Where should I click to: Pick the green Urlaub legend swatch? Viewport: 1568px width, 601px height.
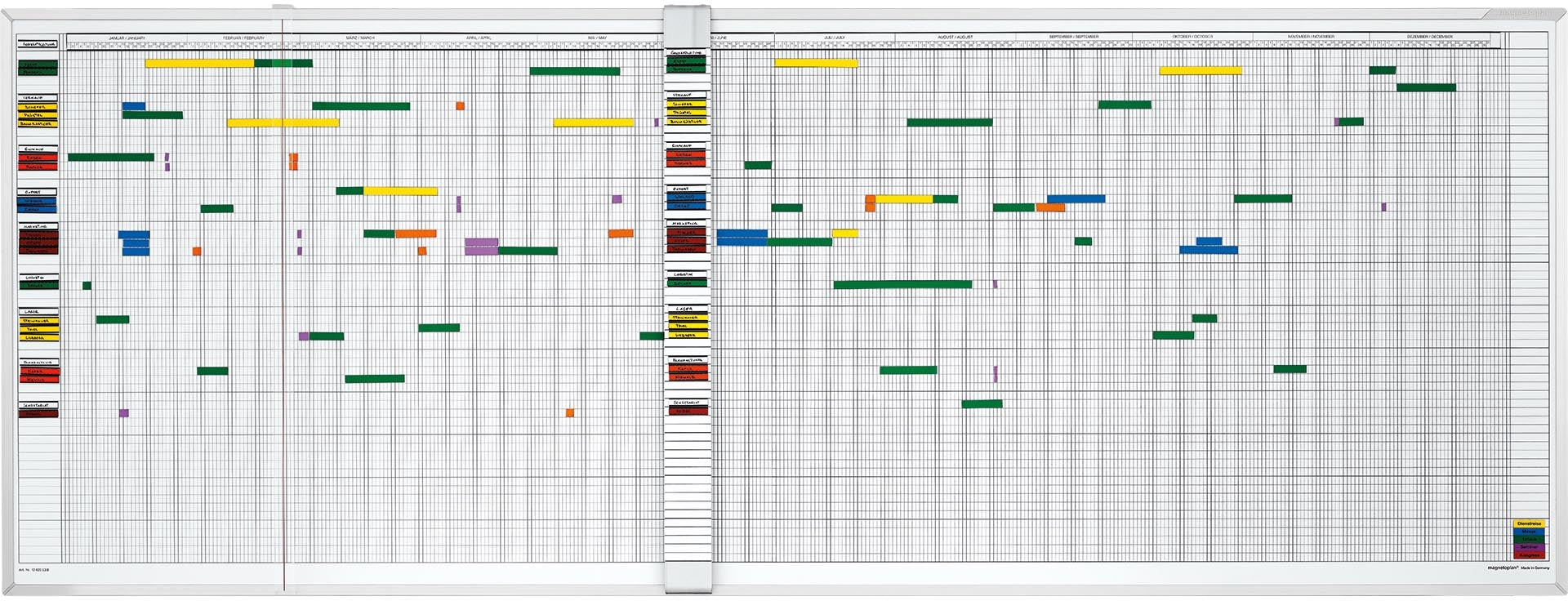tap(1528, 540)
